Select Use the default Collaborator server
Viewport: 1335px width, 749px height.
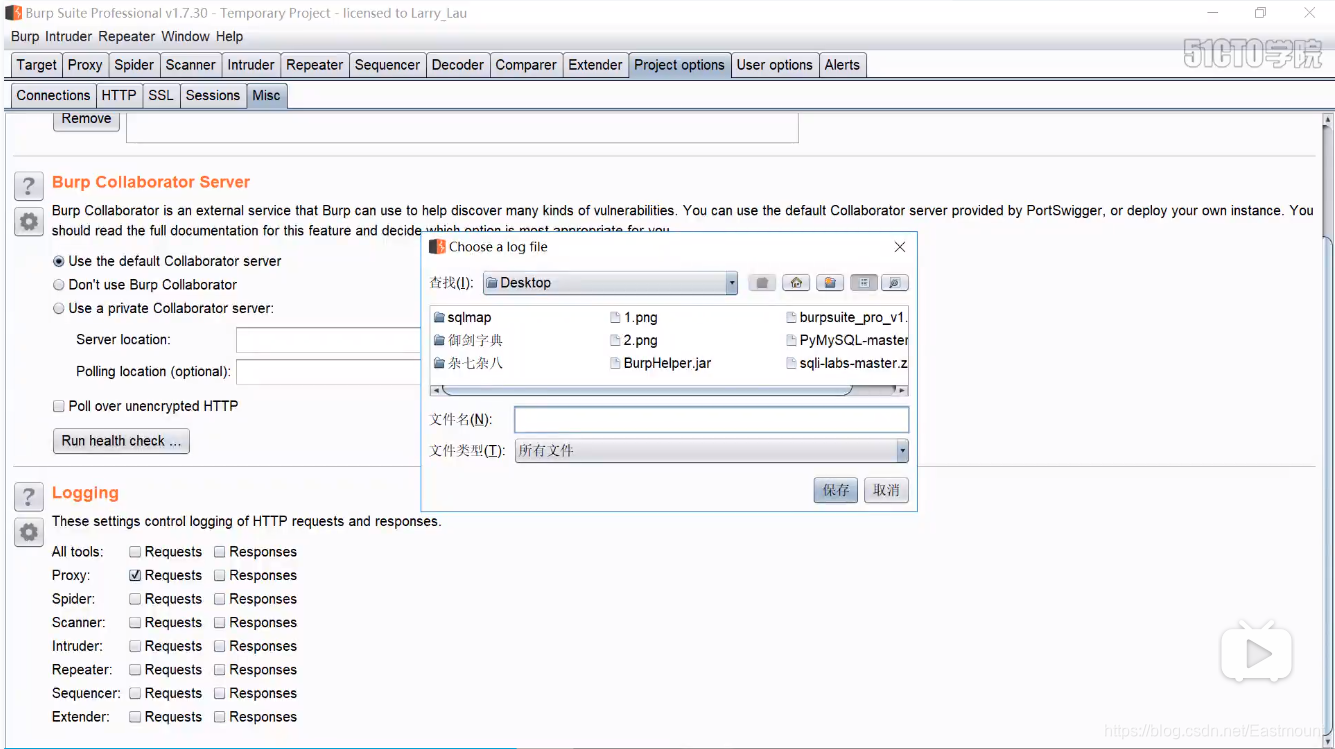pyautogui.click(x=59, y=261)
